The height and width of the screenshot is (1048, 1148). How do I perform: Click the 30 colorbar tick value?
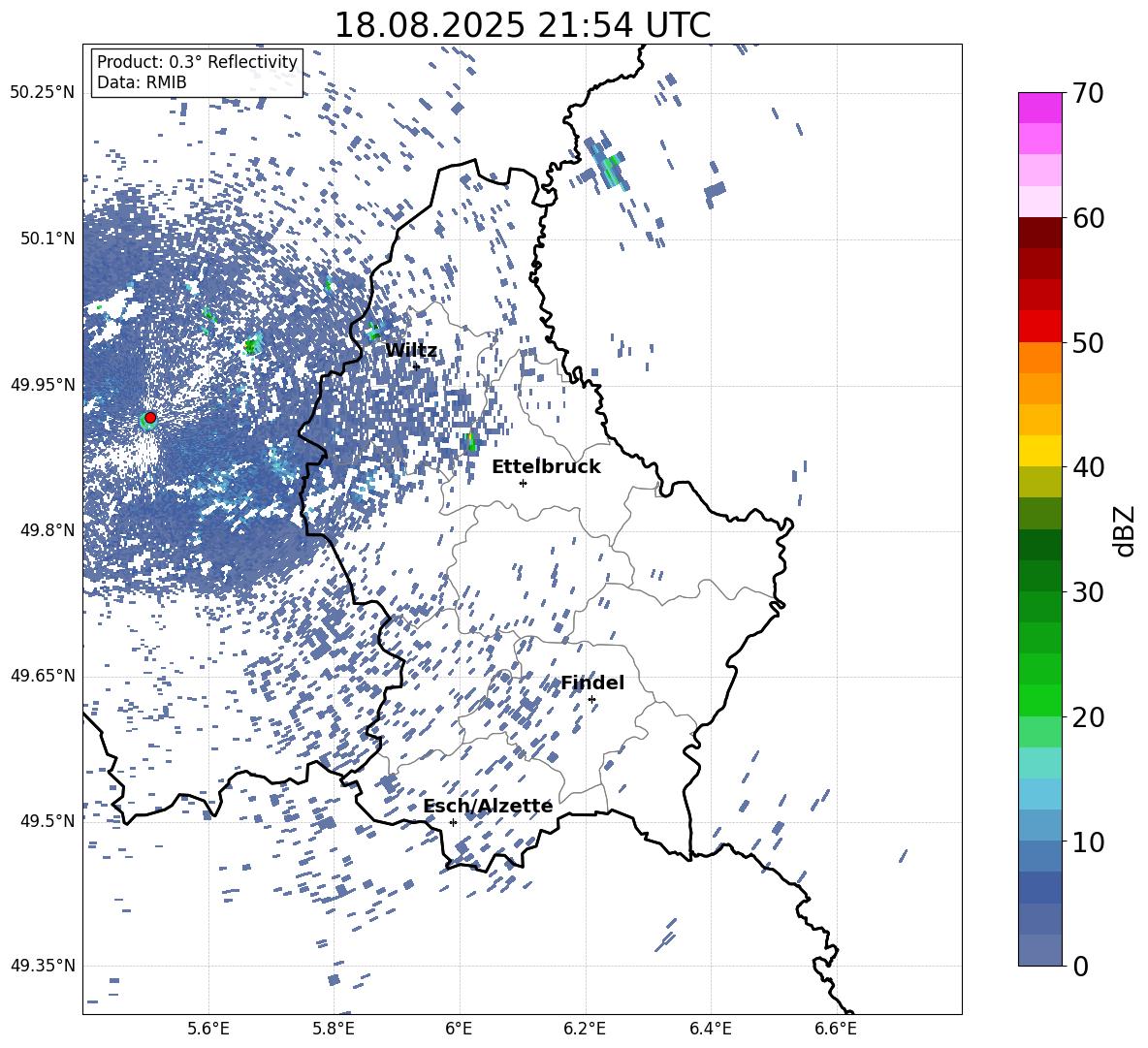point(1088,591)
